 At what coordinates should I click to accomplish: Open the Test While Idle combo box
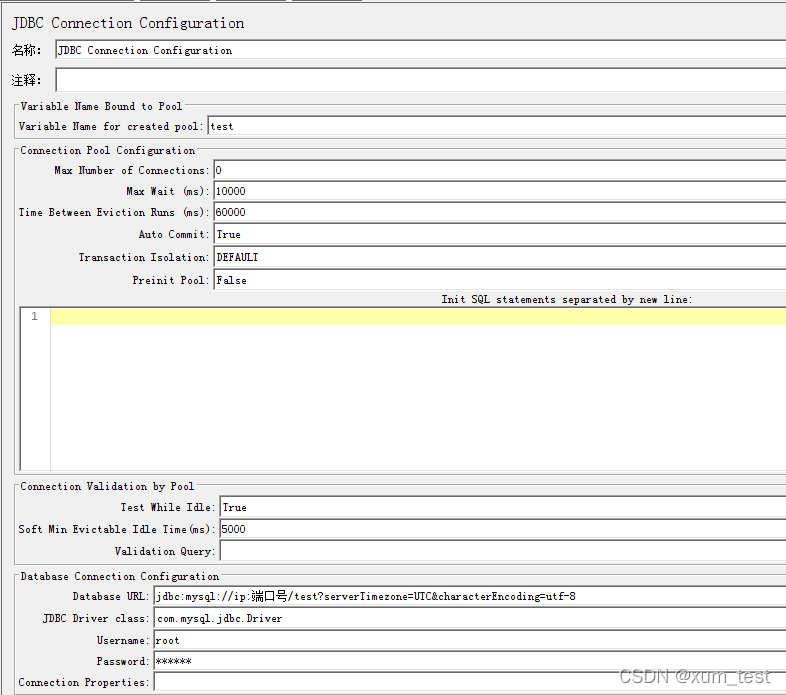(503, 507)
